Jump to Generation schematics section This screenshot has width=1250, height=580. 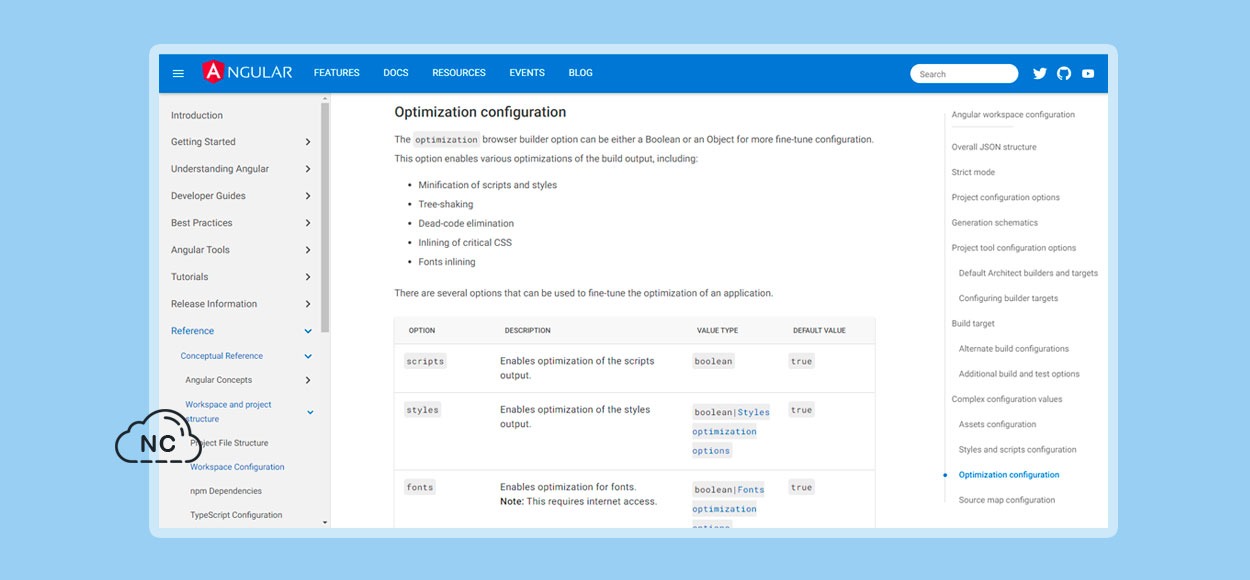(995, 223)
